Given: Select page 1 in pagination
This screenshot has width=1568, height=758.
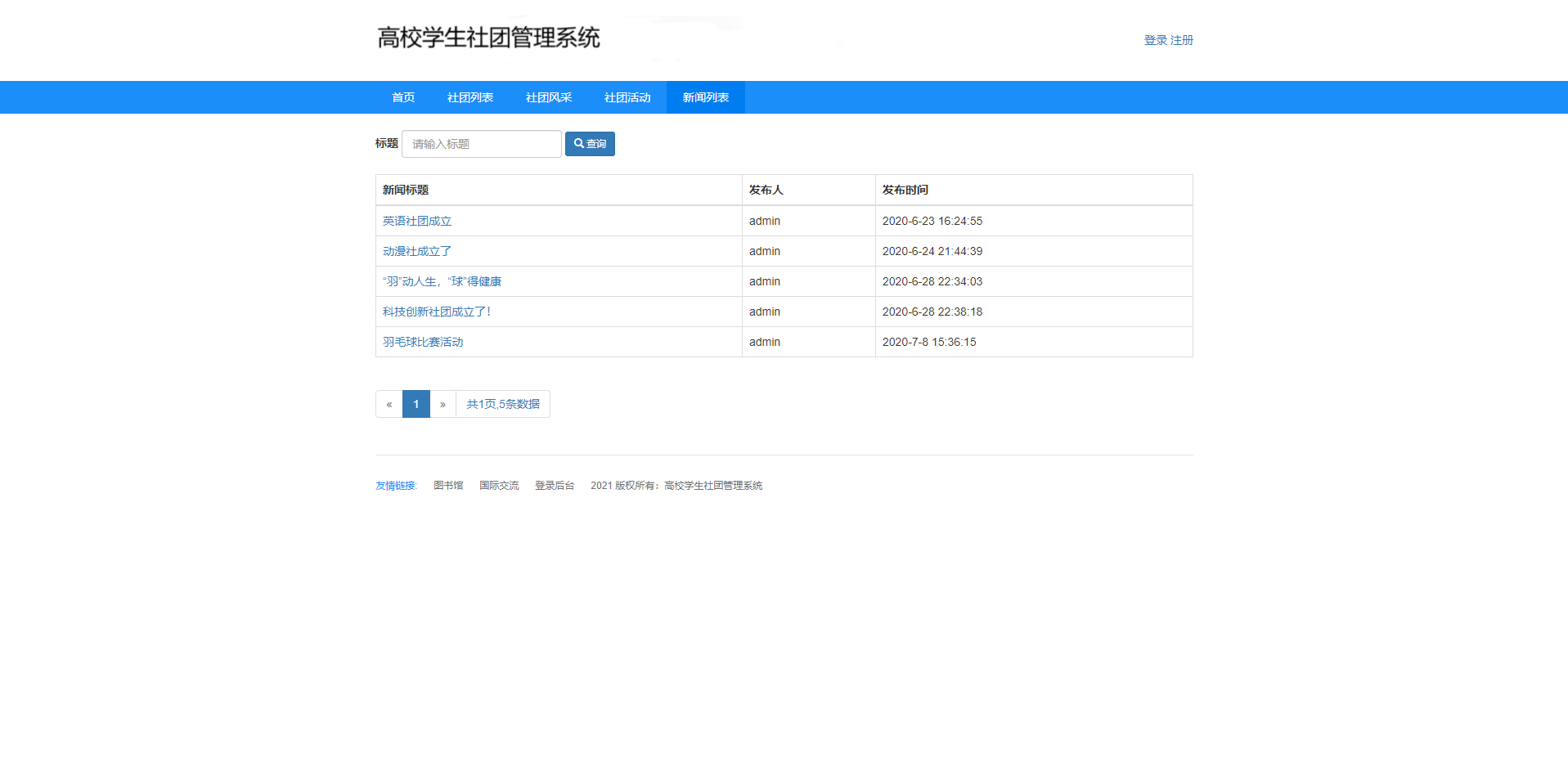Looking at the screenshot, I should pyautogui.click(x=416, y=404).
